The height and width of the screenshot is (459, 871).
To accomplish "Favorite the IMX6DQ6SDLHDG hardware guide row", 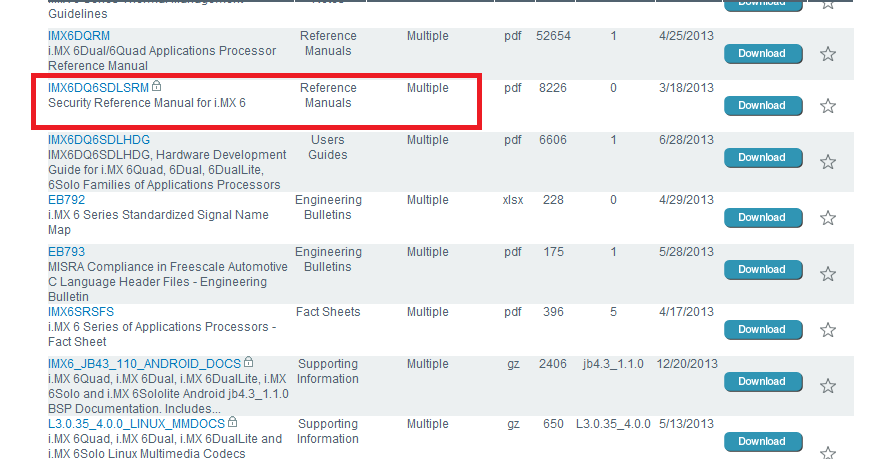I will pyautogui.click(x=828, y=162).
